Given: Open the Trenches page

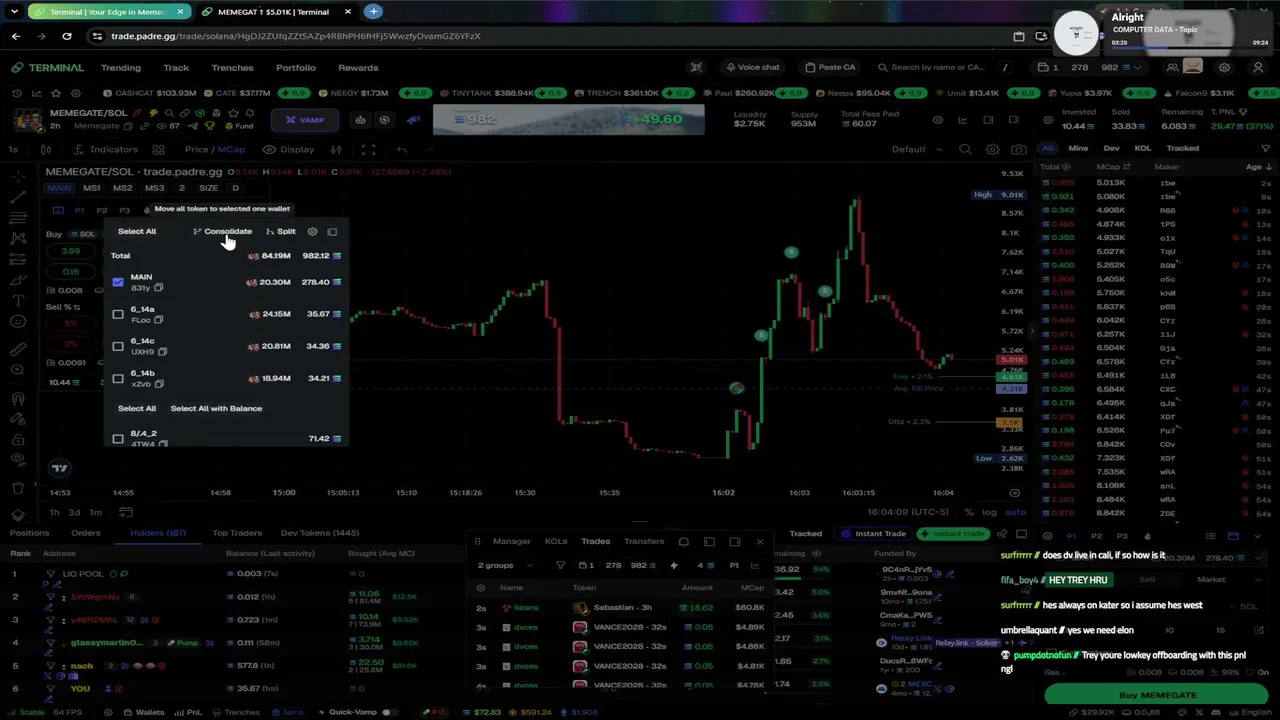Looking at the screenshot, I should (x=232, y=67).
